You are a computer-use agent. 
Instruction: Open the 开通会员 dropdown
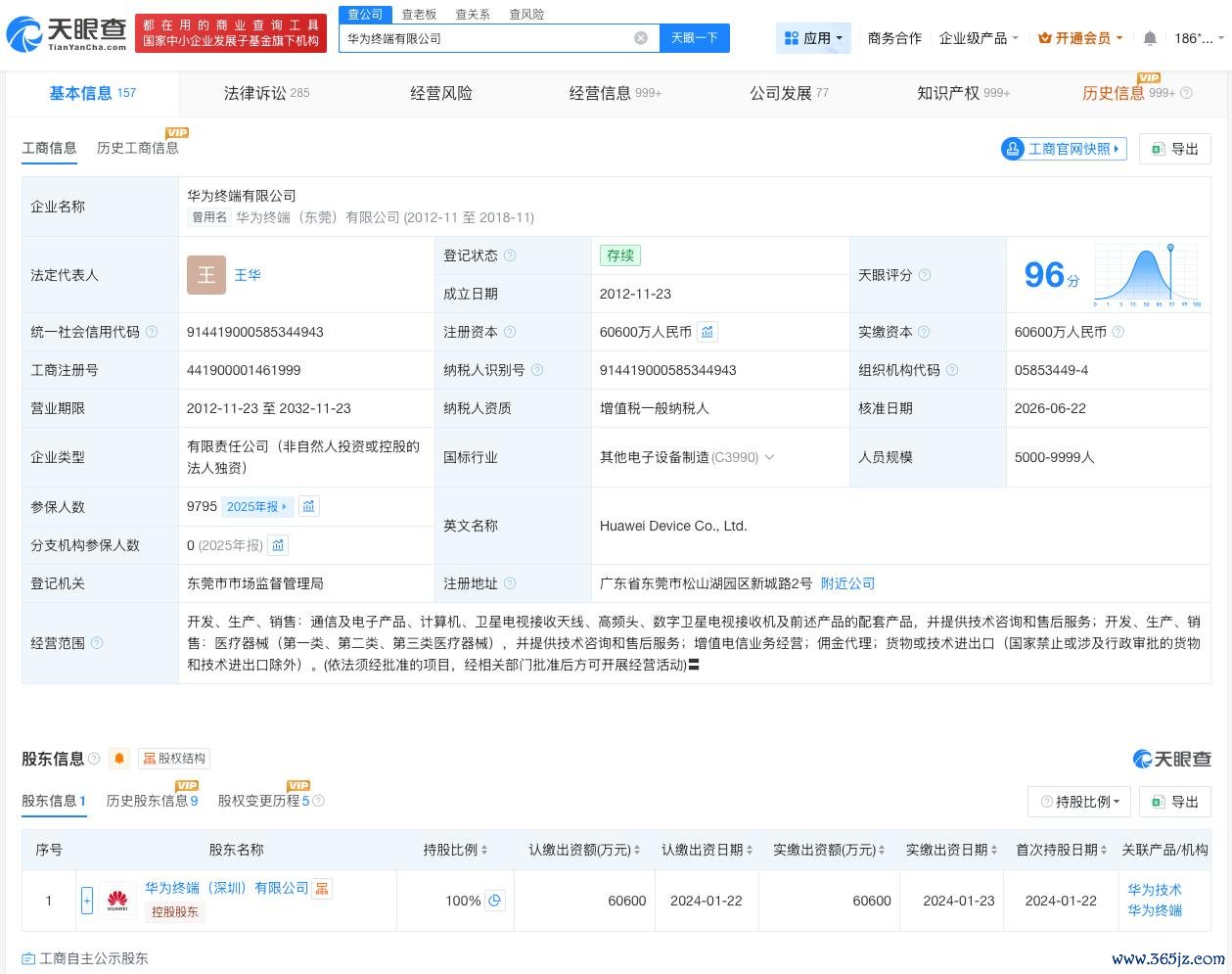click(1080, 38)
